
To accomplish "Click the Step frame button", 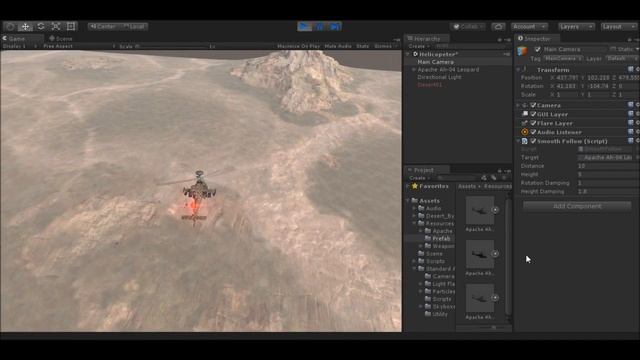I will (334, 27).
